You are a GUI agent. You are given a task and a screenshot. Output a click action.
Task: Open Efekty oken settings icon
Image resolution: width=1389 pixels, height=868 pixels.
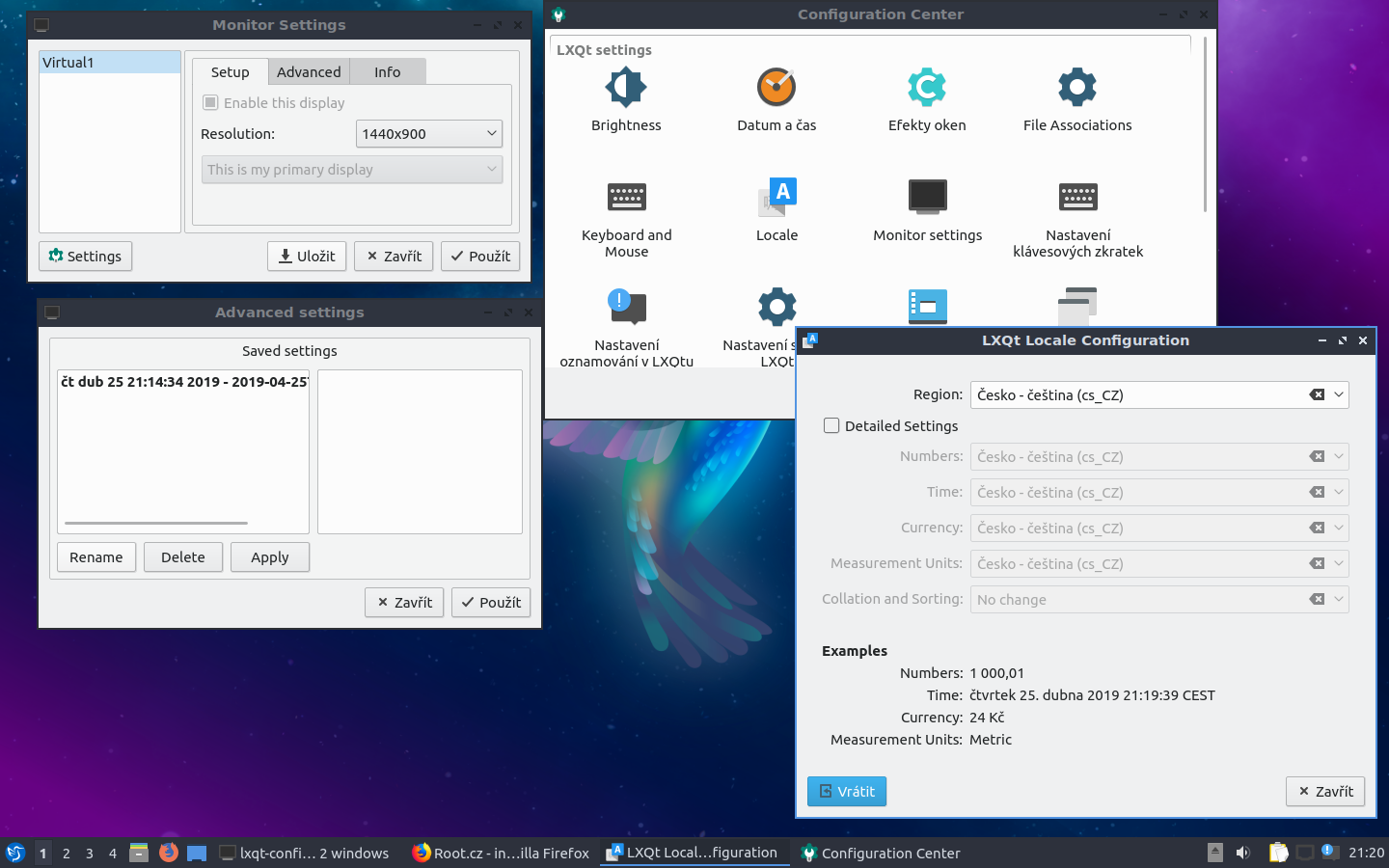point(927,88)
